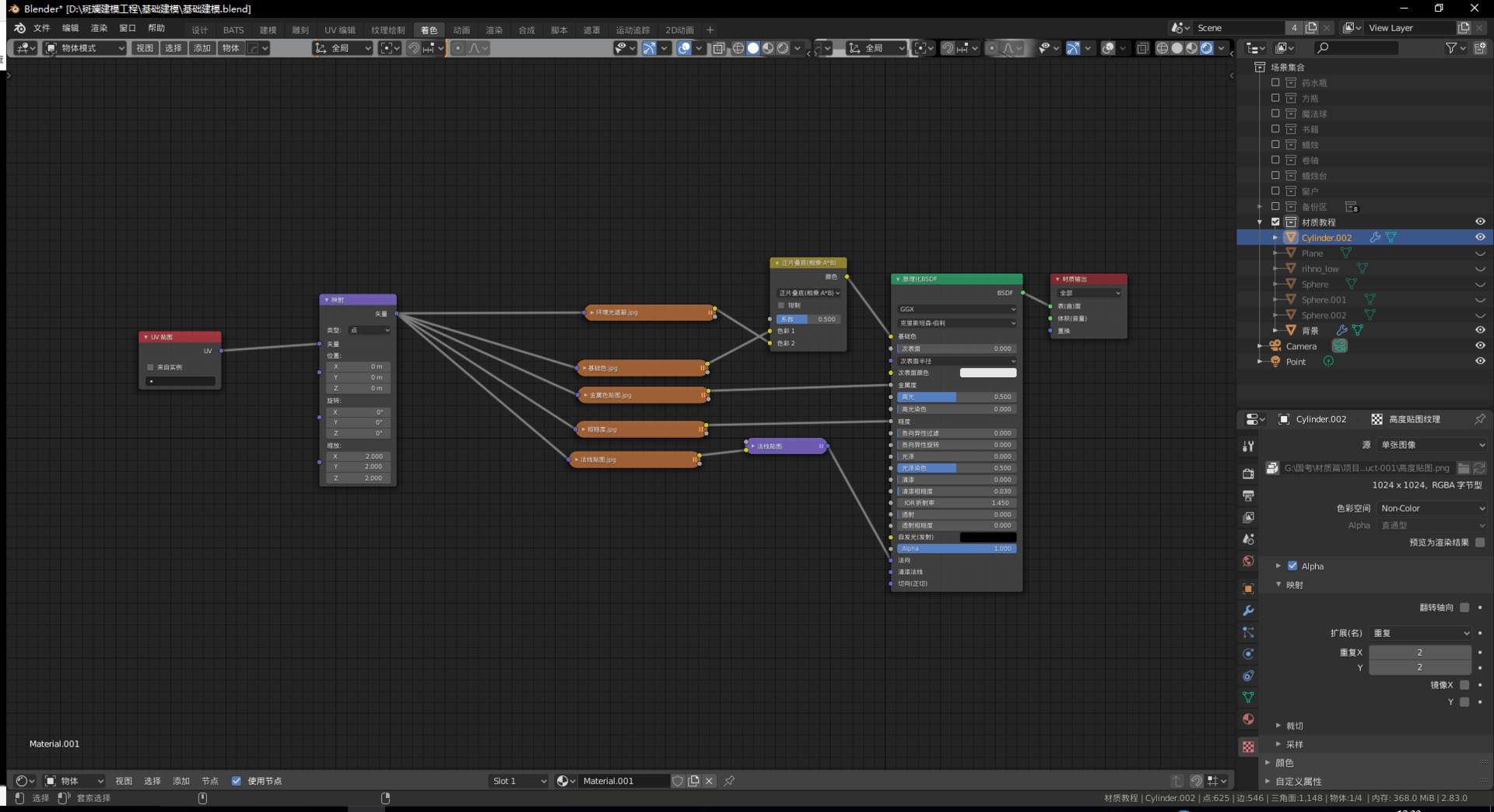Reload the height map image
The image size is (1494, 812).
pos(1479,468)
